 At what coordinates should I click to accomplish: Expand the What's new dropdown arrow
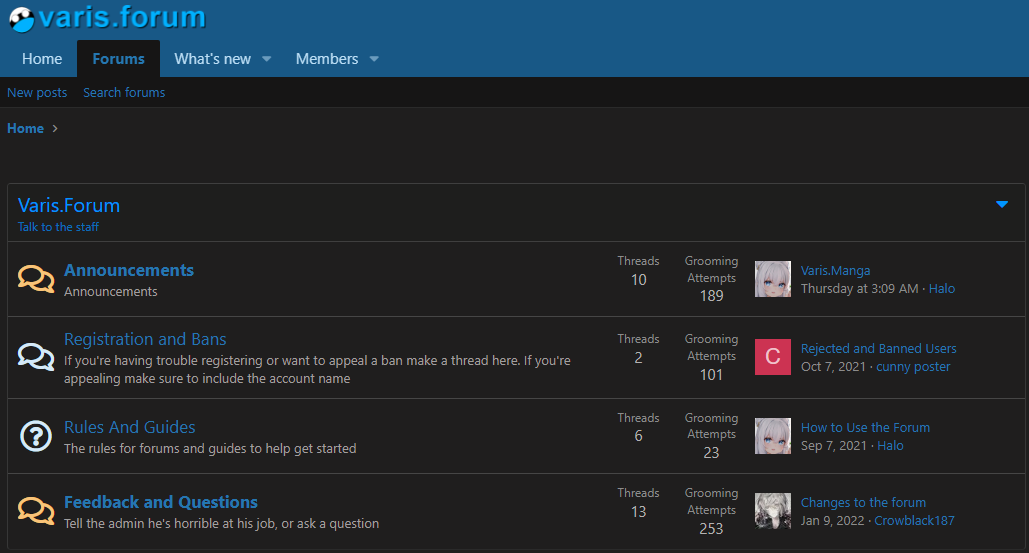pyautogui.click(x=267, y=59)
